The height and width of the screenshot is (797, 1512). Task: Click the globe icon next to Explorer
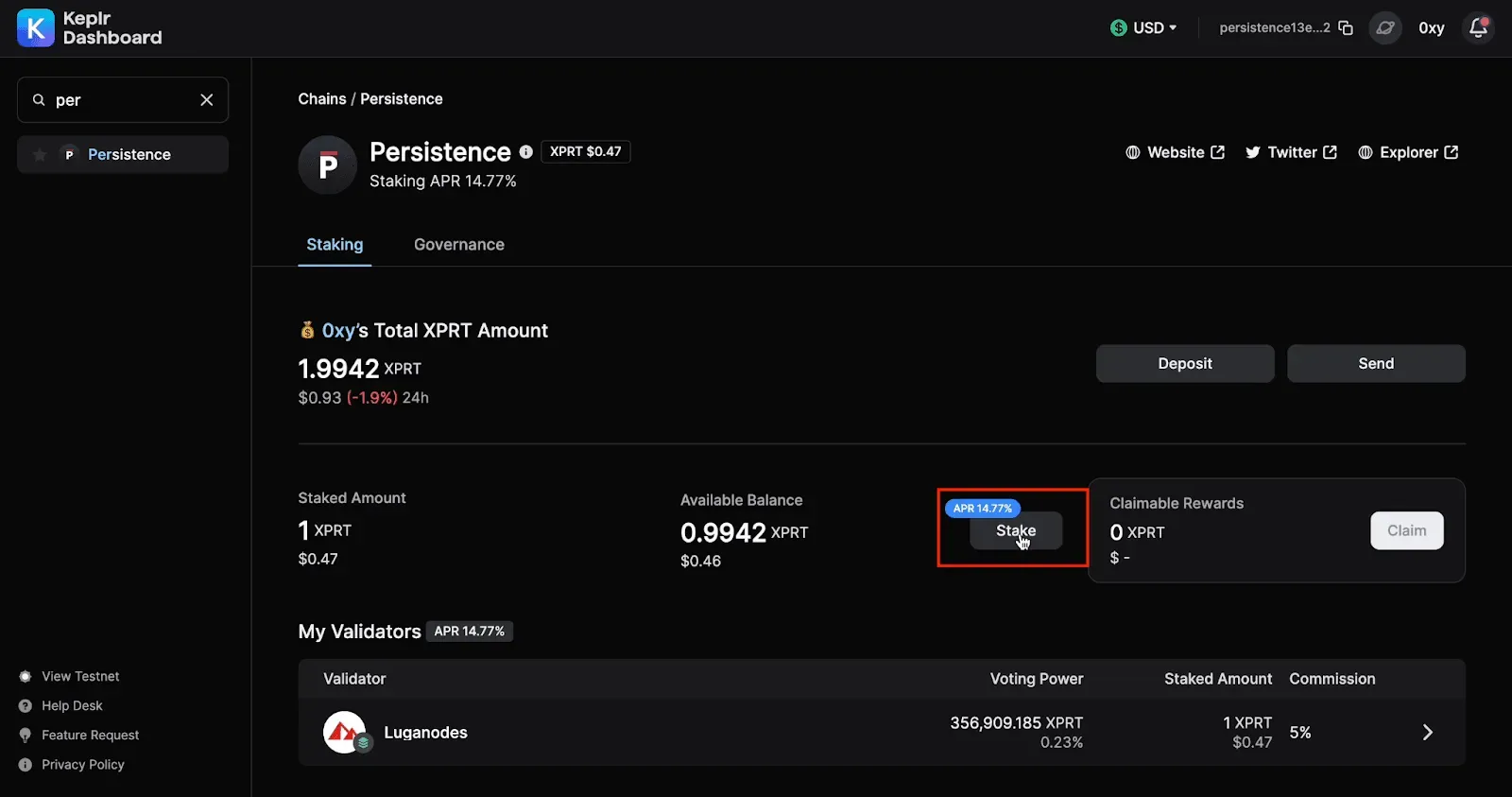pyautogui.click(x=1366, y=152)
